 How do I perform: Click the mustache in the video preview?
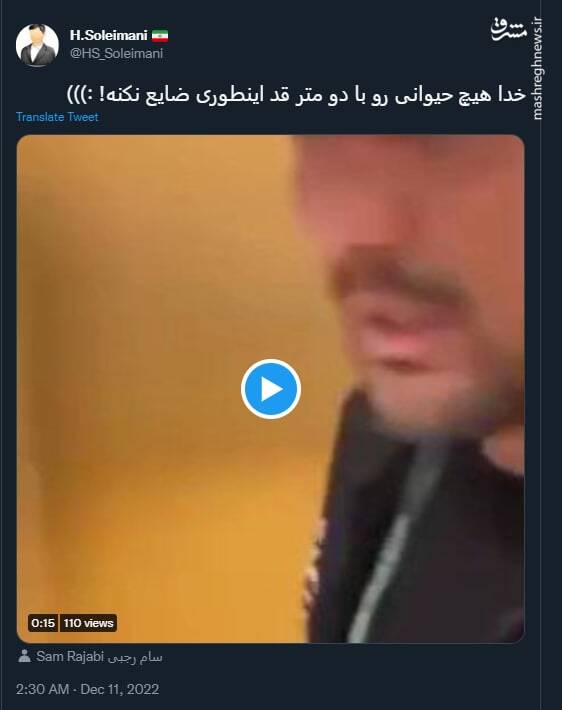point(394,272)
